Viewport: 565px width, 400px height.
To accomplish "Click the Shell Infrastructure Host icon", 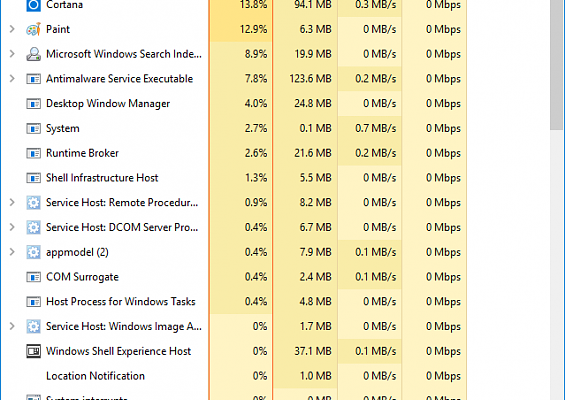I will 34,178.
